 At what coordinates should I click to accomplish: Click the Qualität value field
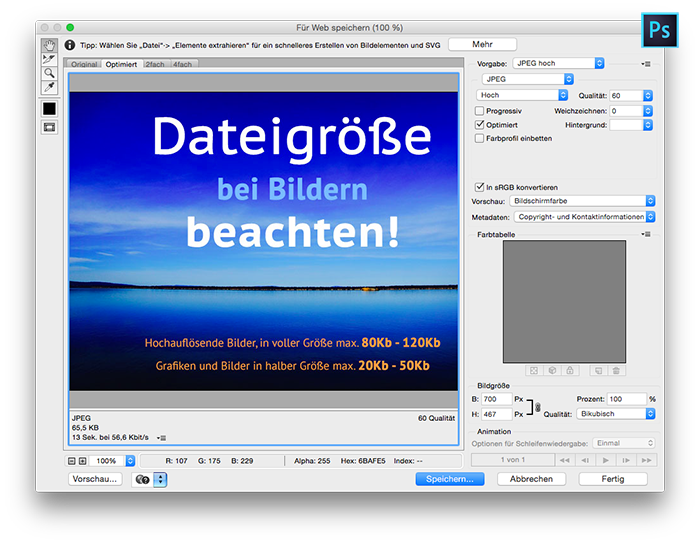[626, 96]
